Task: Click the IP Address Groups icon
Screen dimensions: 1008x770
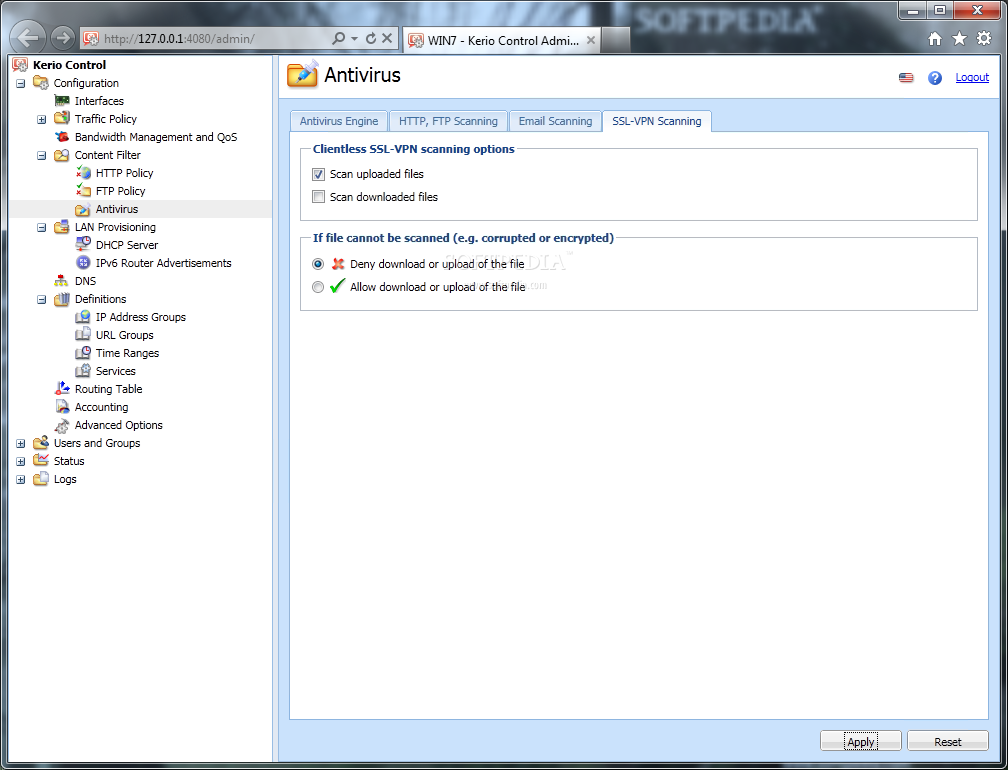Action: (x=83, y=317)
